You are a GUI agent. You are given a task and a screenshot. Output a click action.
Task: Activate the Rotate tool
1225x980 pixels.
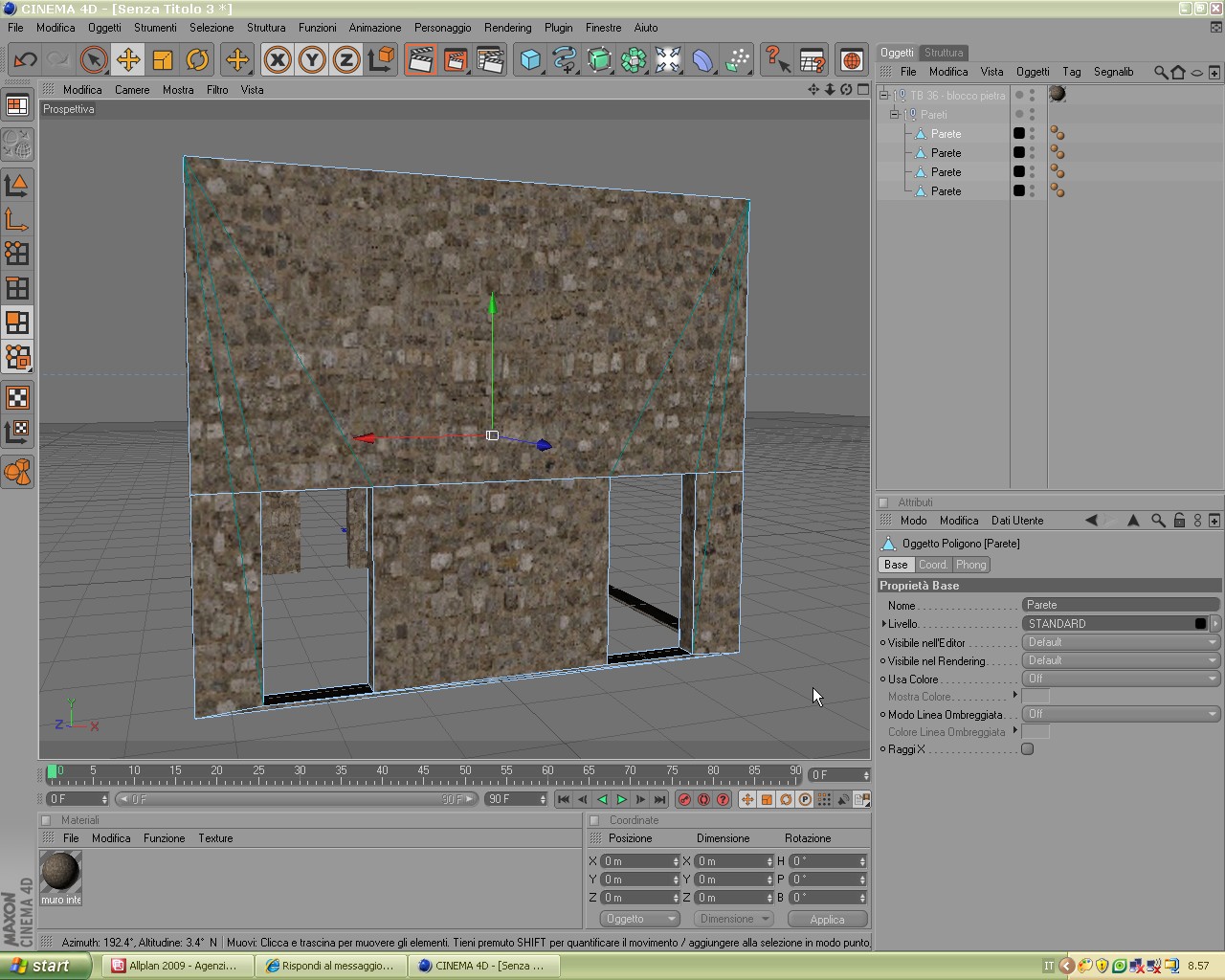pos(197,60)
